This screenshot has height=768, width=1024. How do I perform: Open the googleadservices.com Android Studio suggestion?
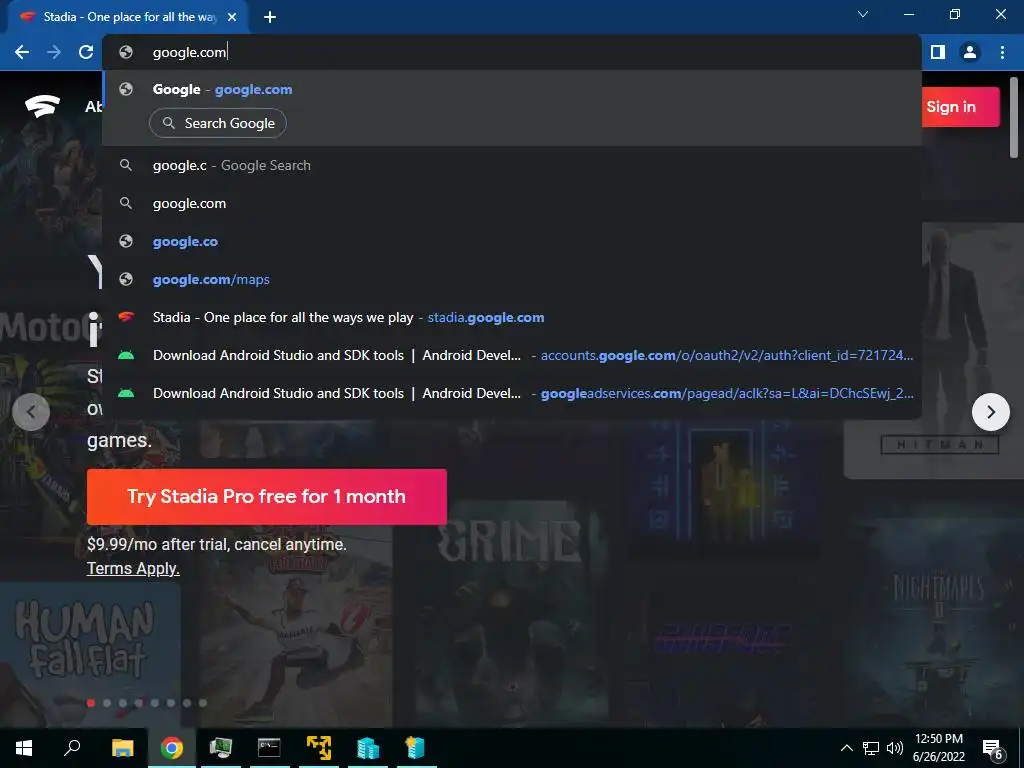click(x=512, y=392)
